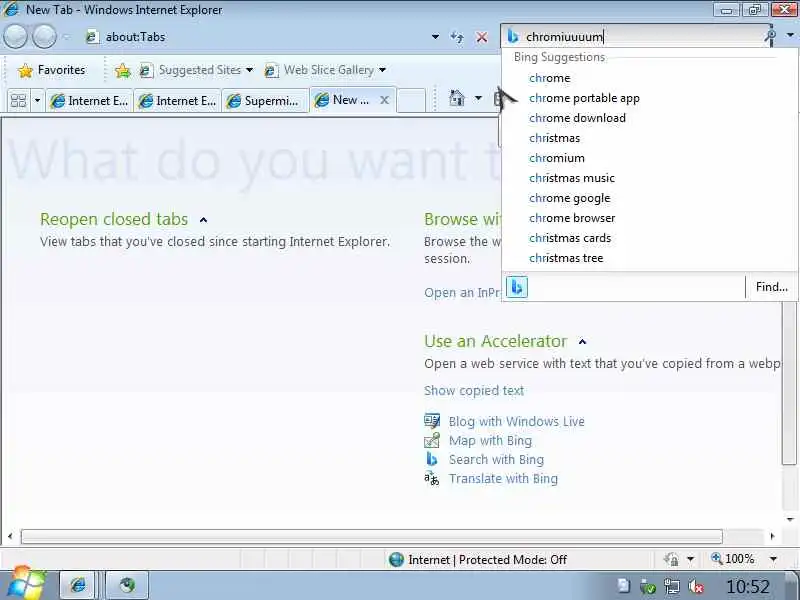Click the 100% zoom level button
The width and height of the screenshot is (800, 600).
click(x=733, y=559)
